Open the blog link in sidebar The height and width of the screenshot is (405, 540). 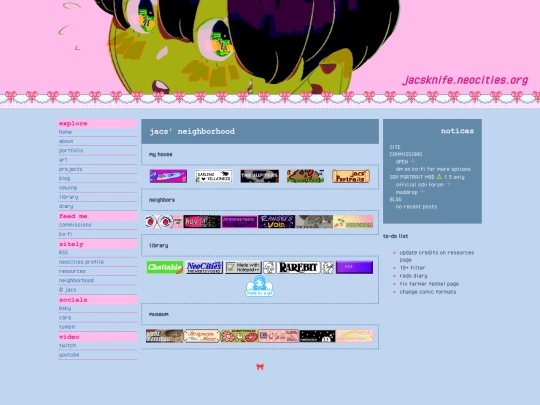point(64,178)
